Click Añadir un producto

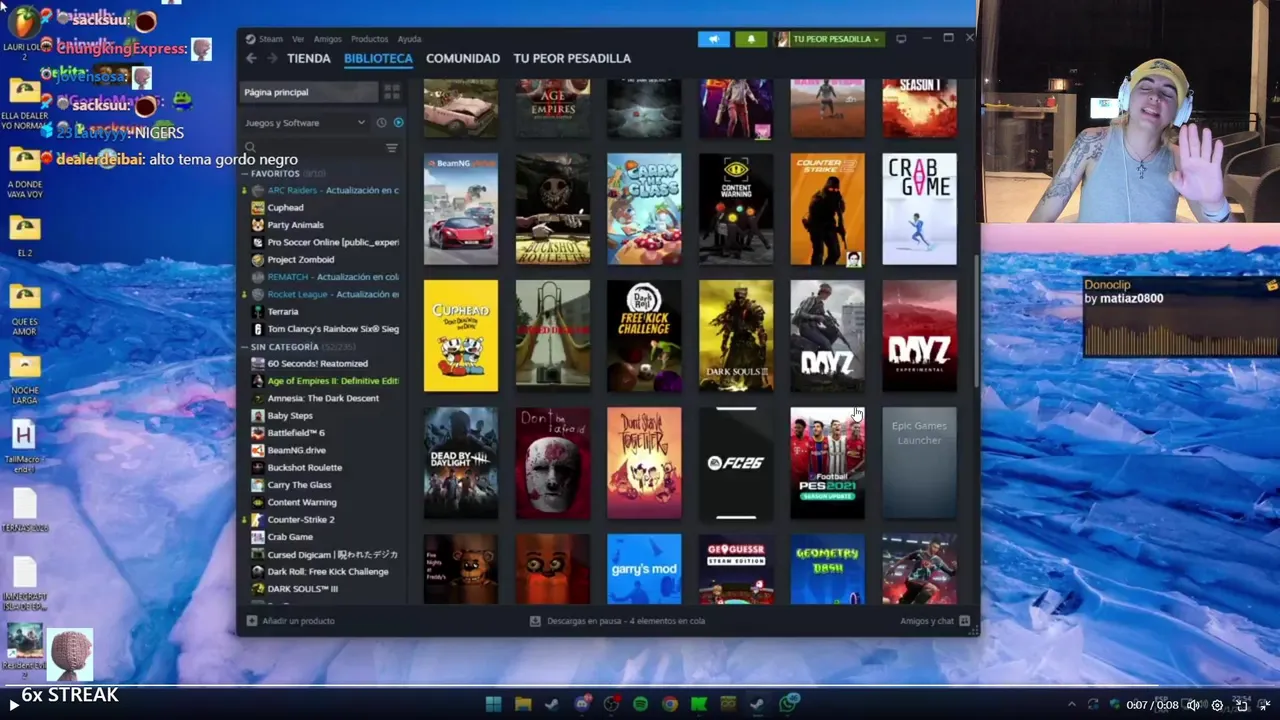point(290,621)
